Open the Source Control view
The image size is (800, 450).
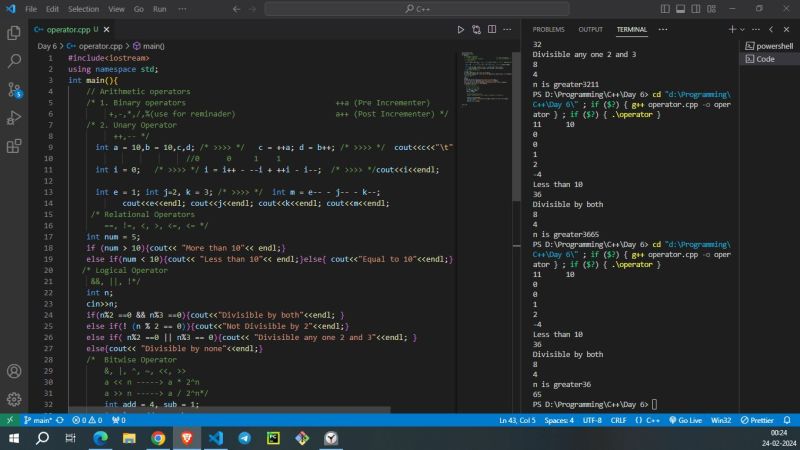(x=14, y=90)
